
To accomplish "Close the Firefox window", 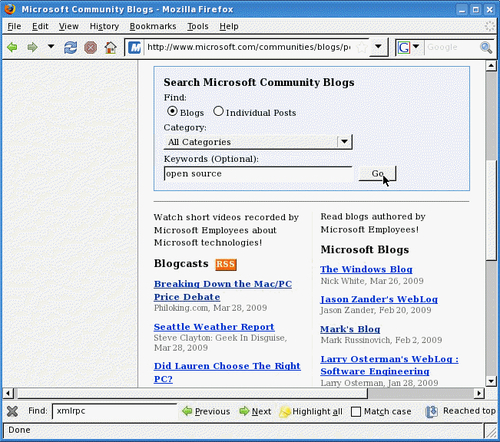I will click(489, 10).
